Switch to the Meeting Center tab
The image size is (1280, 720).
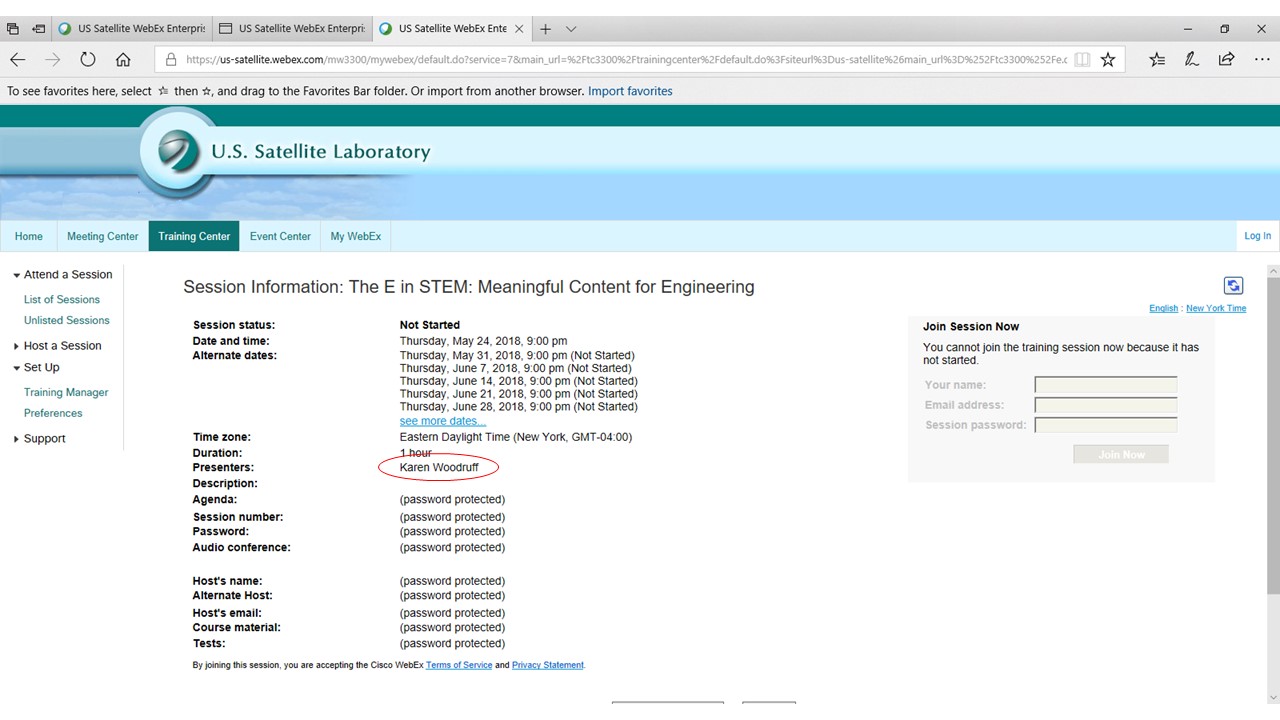tap(102, 237)
